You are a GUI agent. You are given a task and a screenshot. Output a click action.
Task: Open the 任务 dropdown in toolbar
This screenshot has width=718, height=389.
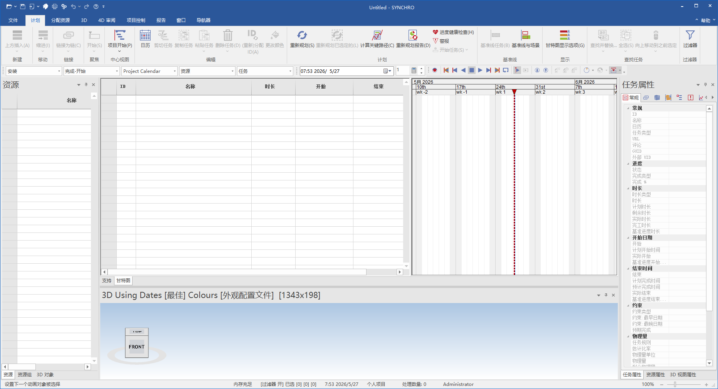coord(265,71)
